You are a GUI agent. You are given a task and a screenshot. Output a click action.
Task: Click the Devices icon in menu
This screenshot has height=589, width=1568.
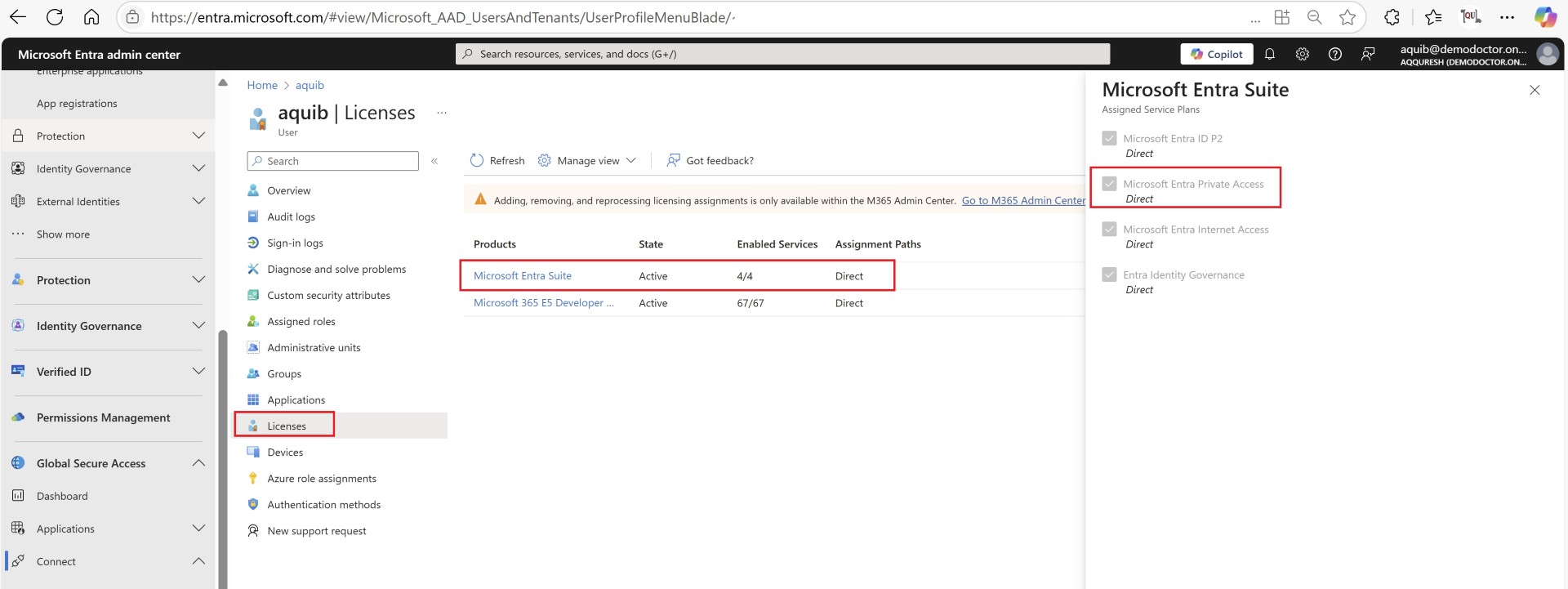(253, 452)
